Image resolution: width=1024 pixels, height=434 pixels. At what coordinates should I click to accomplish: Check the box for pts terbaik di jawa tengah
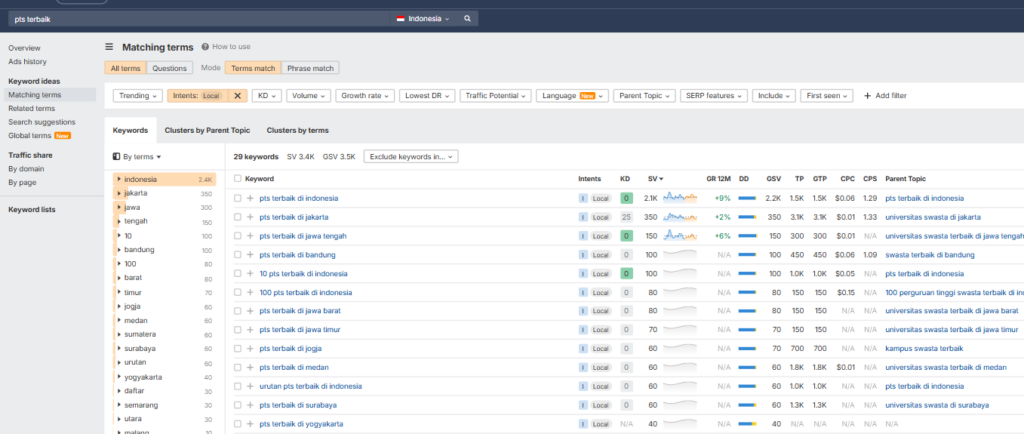[x=238, y=236]
